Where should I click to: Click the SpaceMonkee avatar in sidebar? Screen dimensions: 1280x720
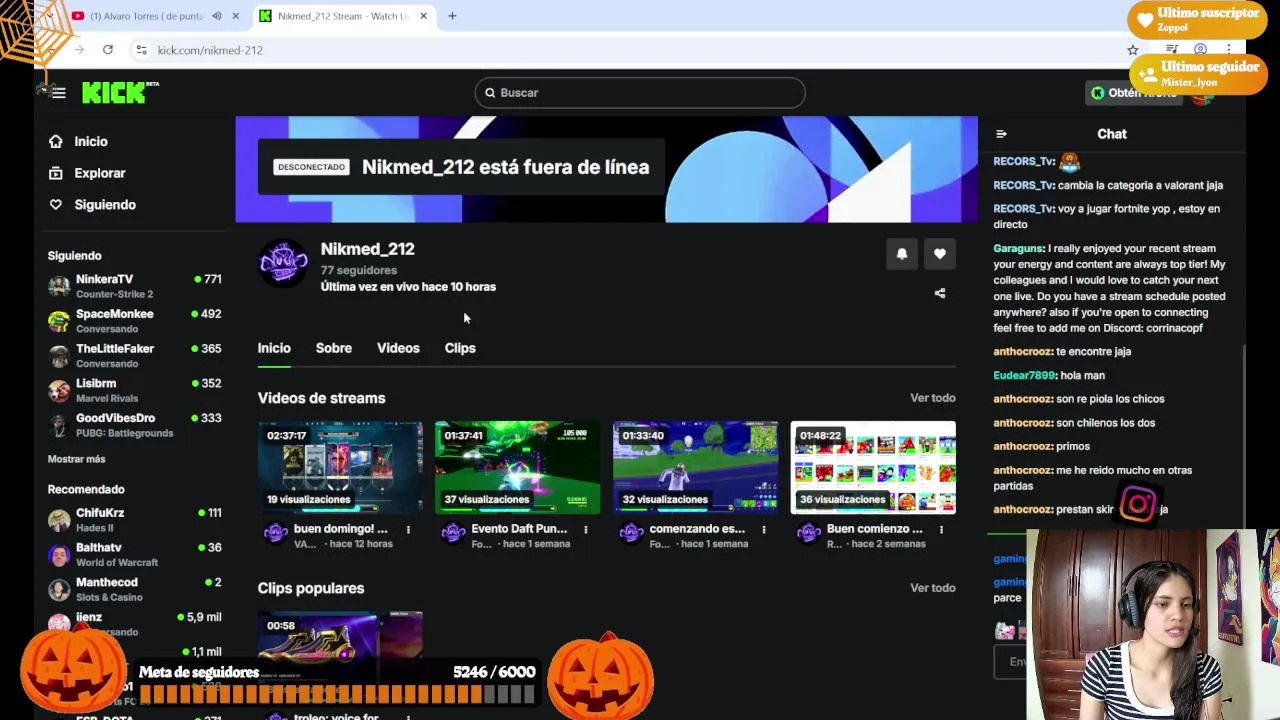point(59,321)
